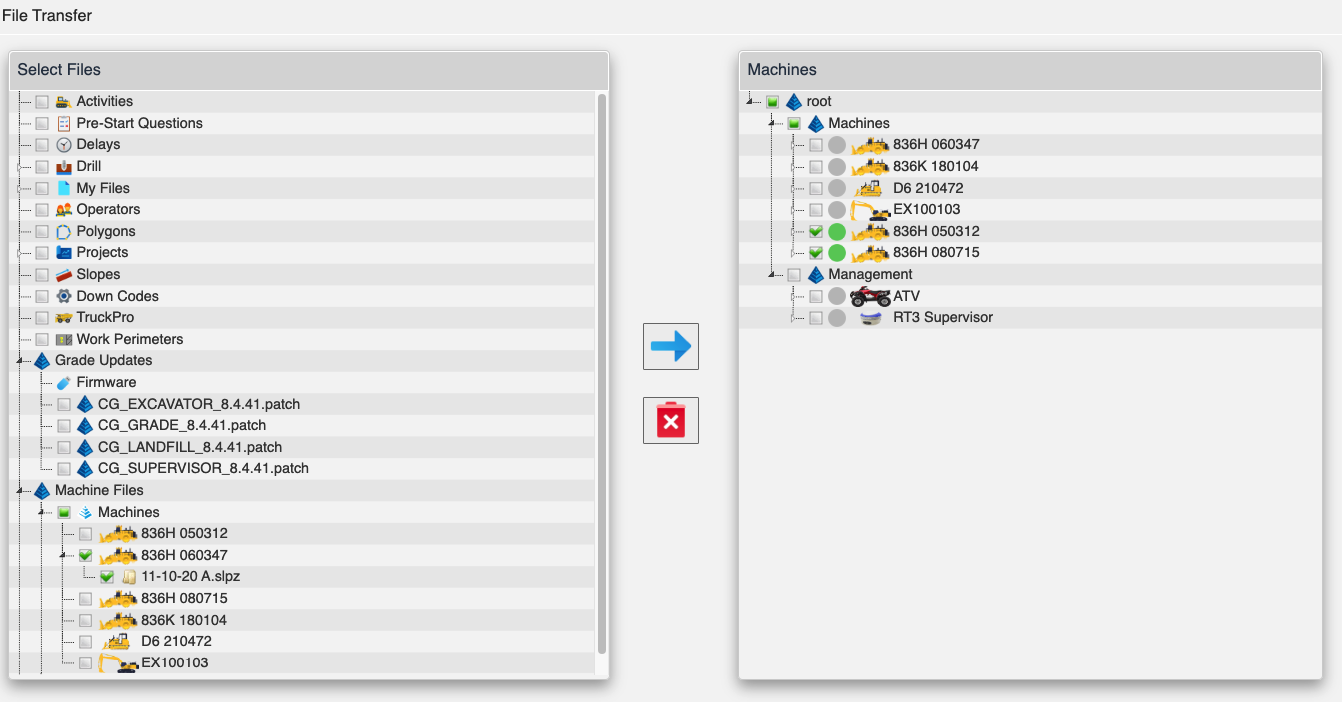Check the Management group checkbox
1342x702 pixels.
pos(794,274)
